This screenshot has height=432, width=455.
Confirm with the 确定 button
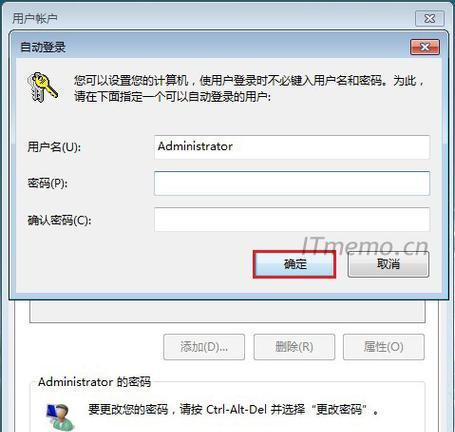click(x=294, y=264)
